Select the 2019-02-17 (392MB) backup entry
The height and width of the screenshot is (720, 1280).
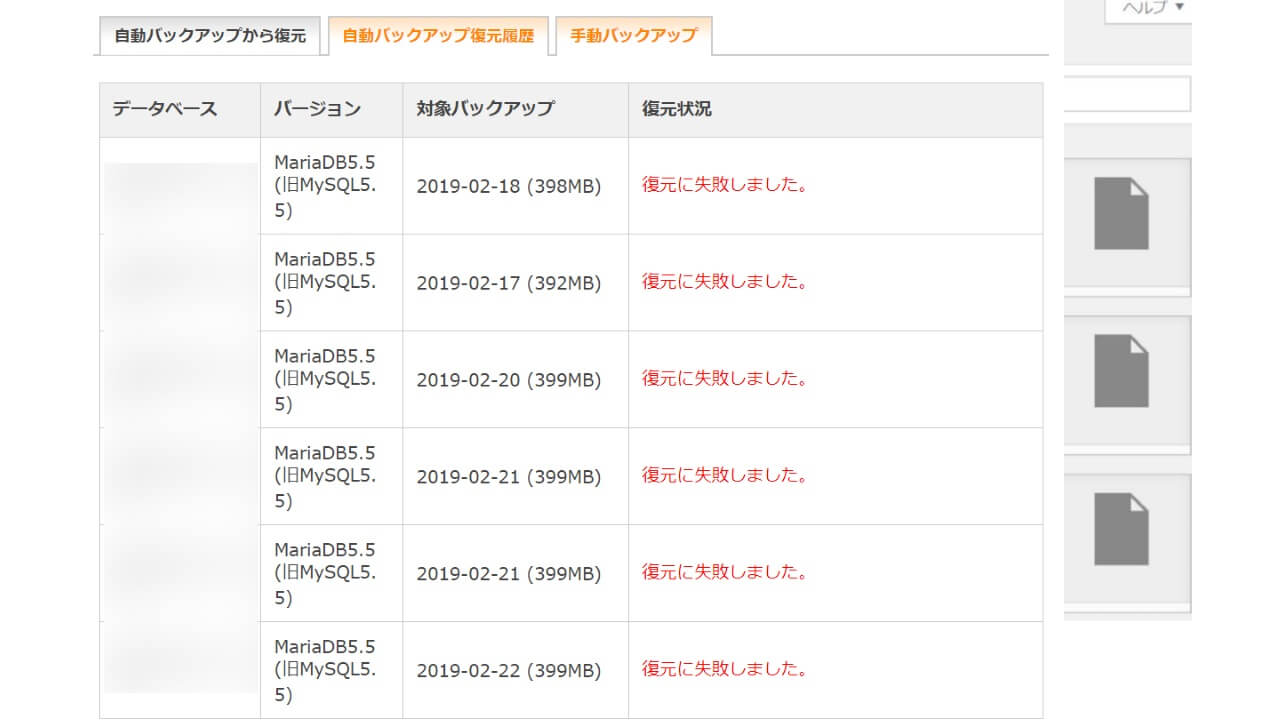click(508, 283)
